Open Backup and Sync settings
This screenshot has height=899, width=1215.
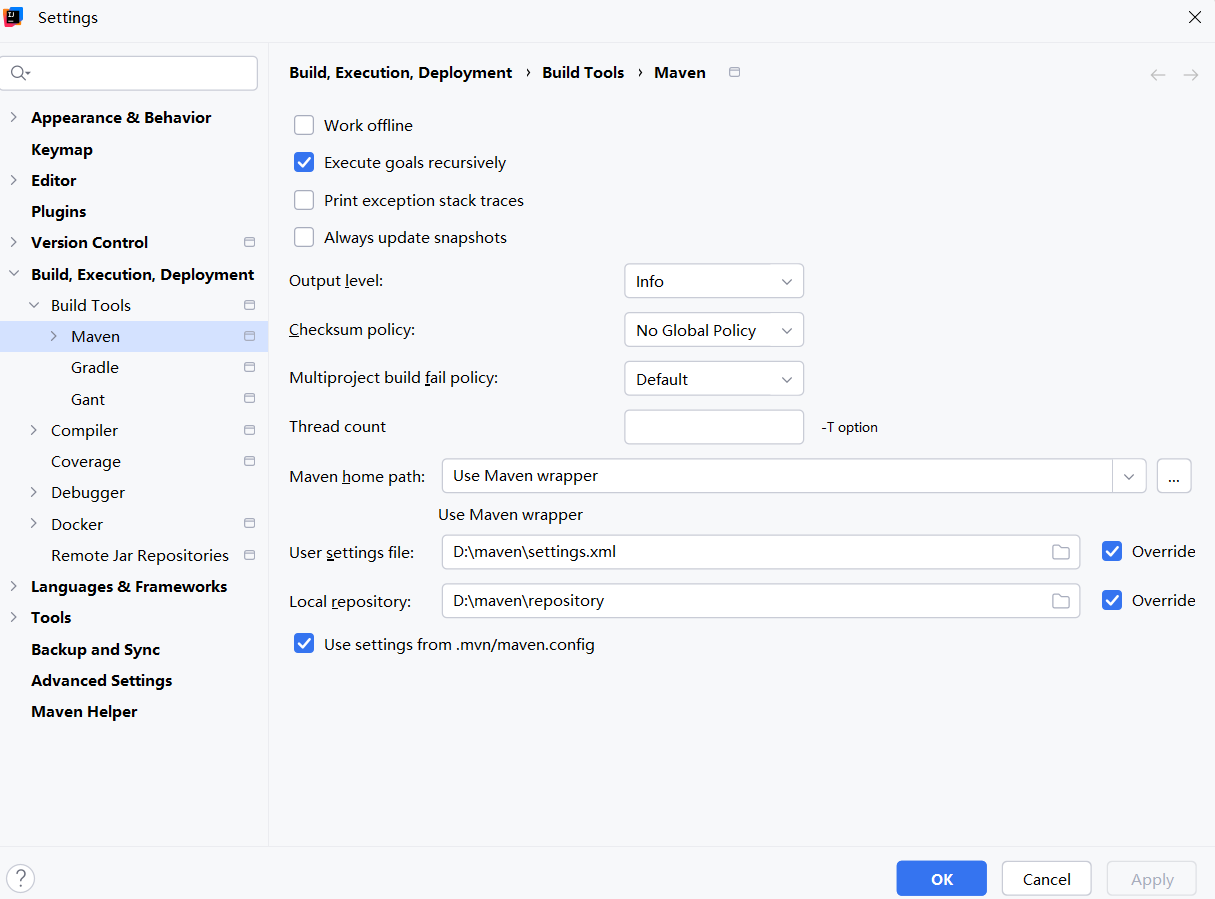95,649
